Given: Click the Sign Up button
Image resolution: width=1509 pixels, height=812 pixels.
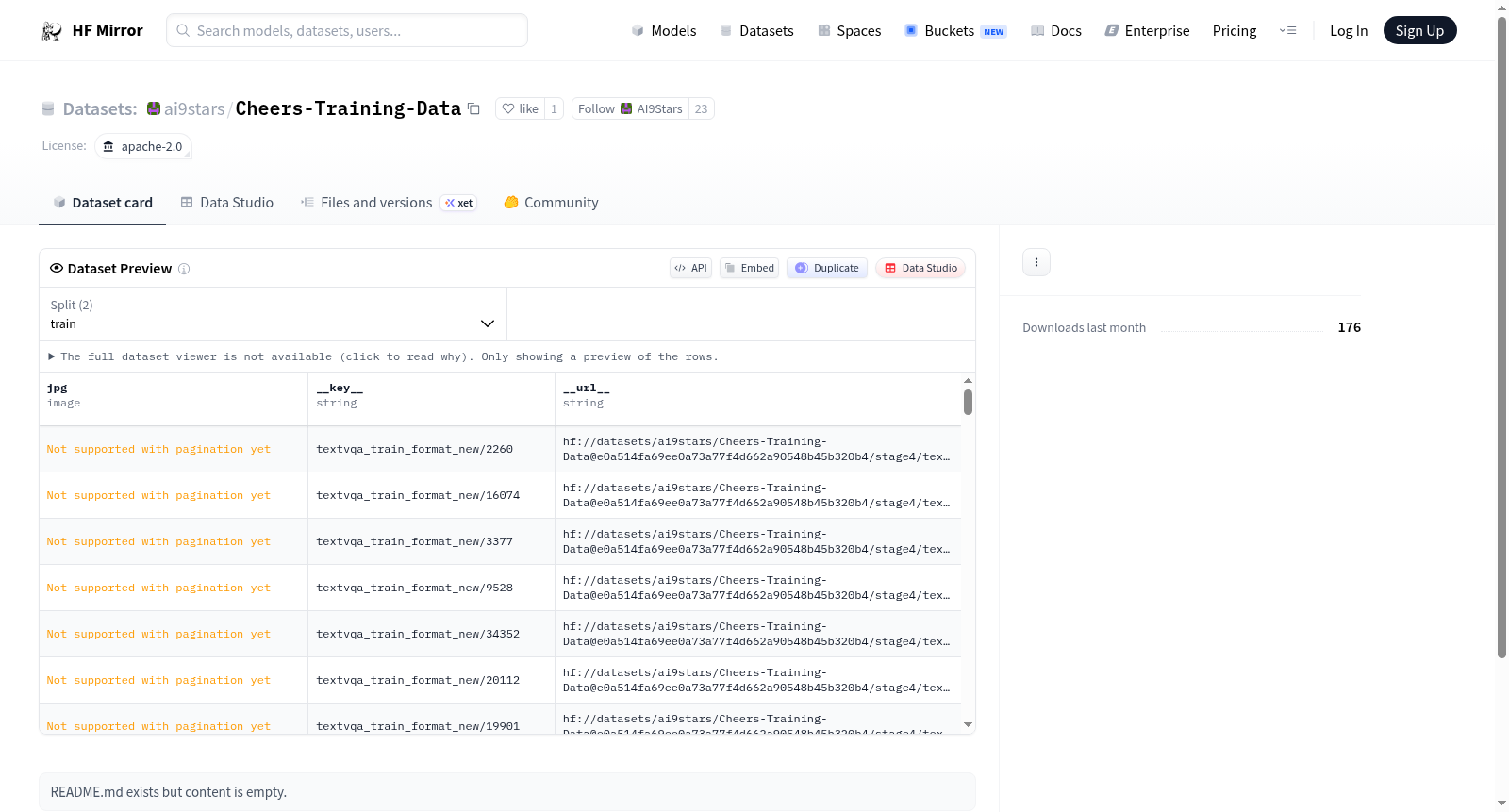Looking at the screenshot, I should click(1420, 31).
